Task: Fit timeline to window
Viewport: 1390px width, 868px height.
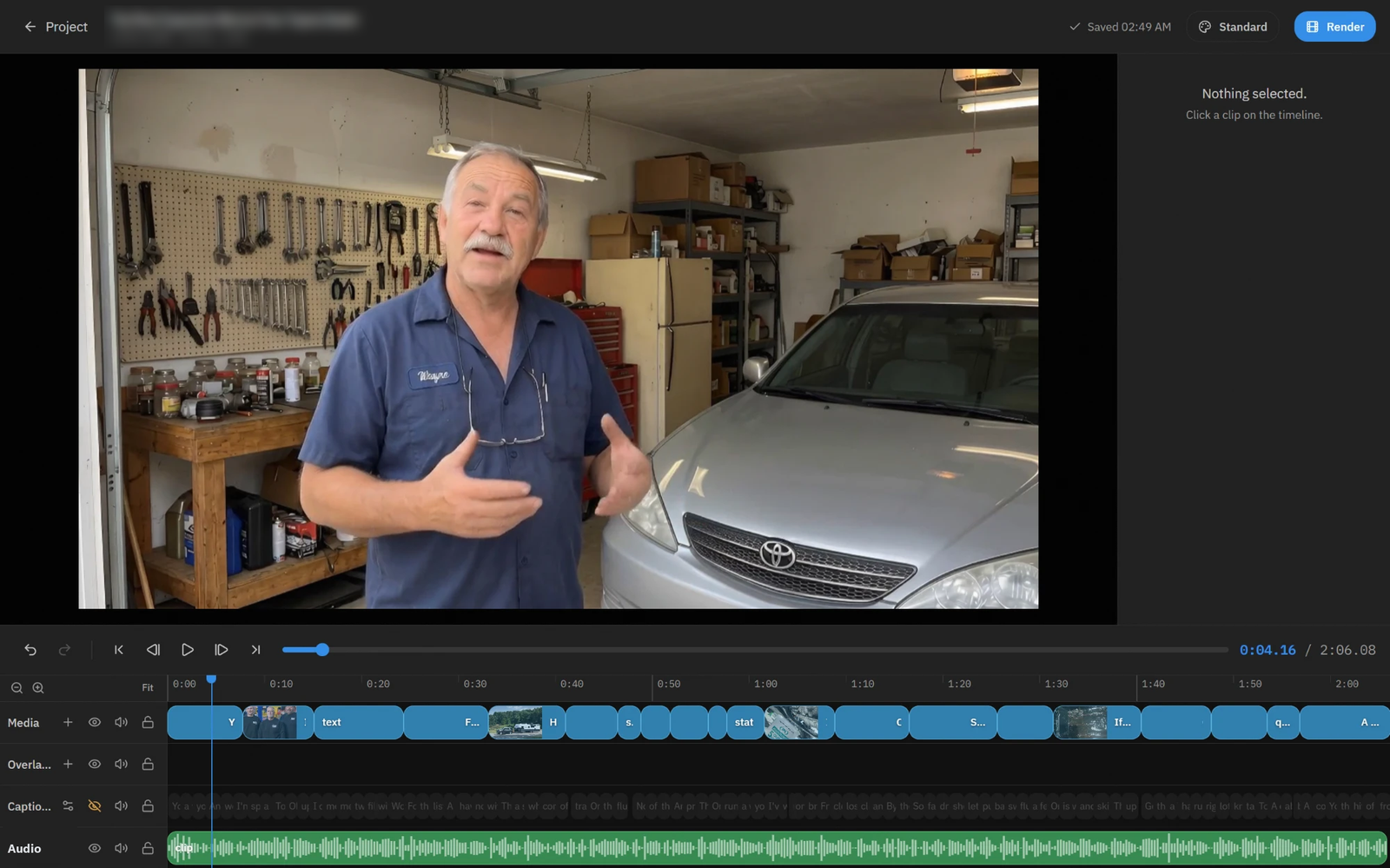Action: click(148, 687)
